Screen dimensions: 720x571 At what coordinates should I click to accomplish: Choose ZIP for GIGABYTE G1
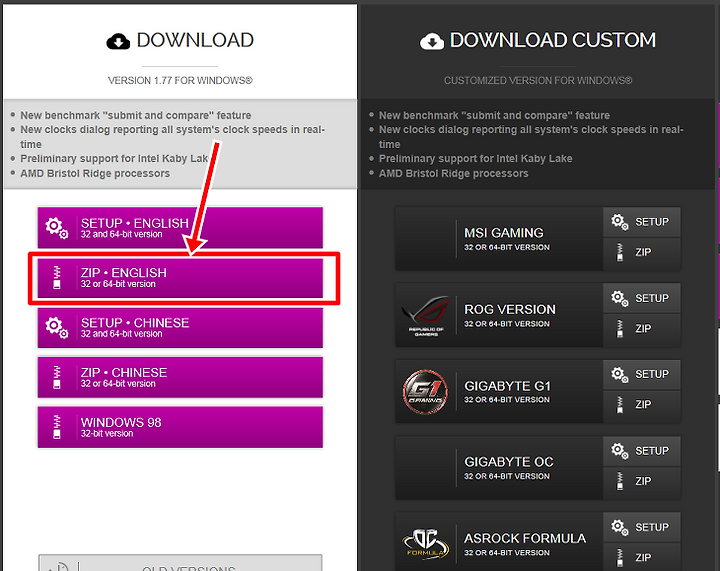(642, 405)
